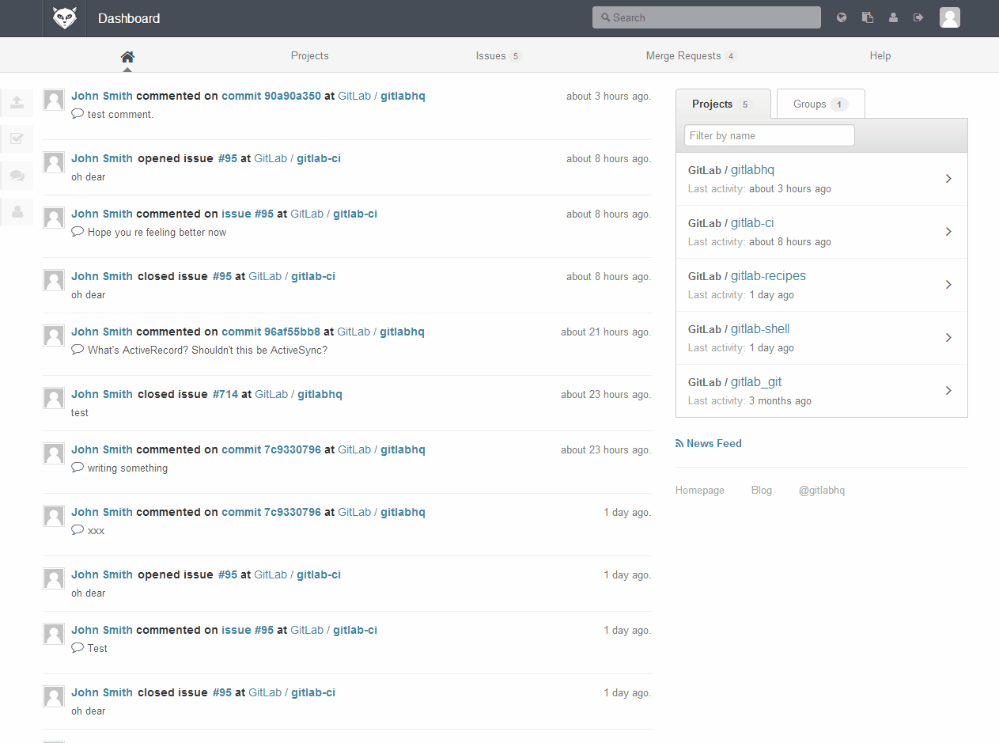The image size is (999, 743).
Task: Expand the GitLab / gitlab-recipes project chevron
Action: [x=948, y=284]
